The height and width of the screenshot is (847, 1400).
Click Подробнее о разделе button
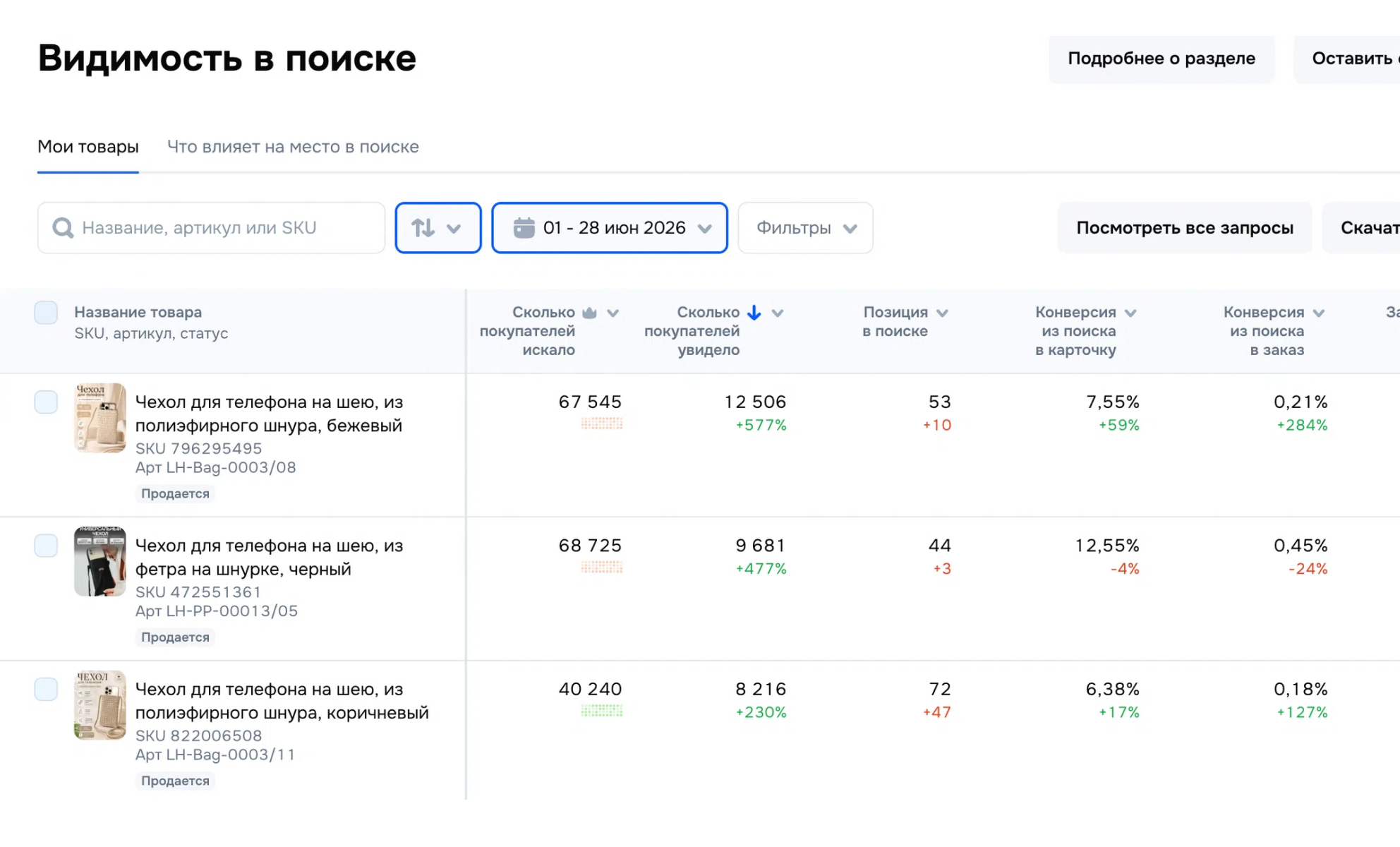[1161, 59]
